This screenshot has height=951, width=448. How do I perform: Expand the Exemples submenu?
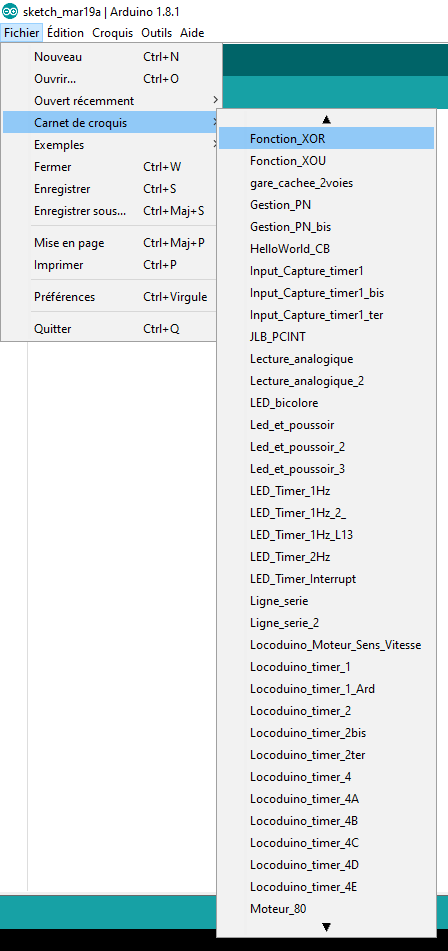[x=112, y=145]
